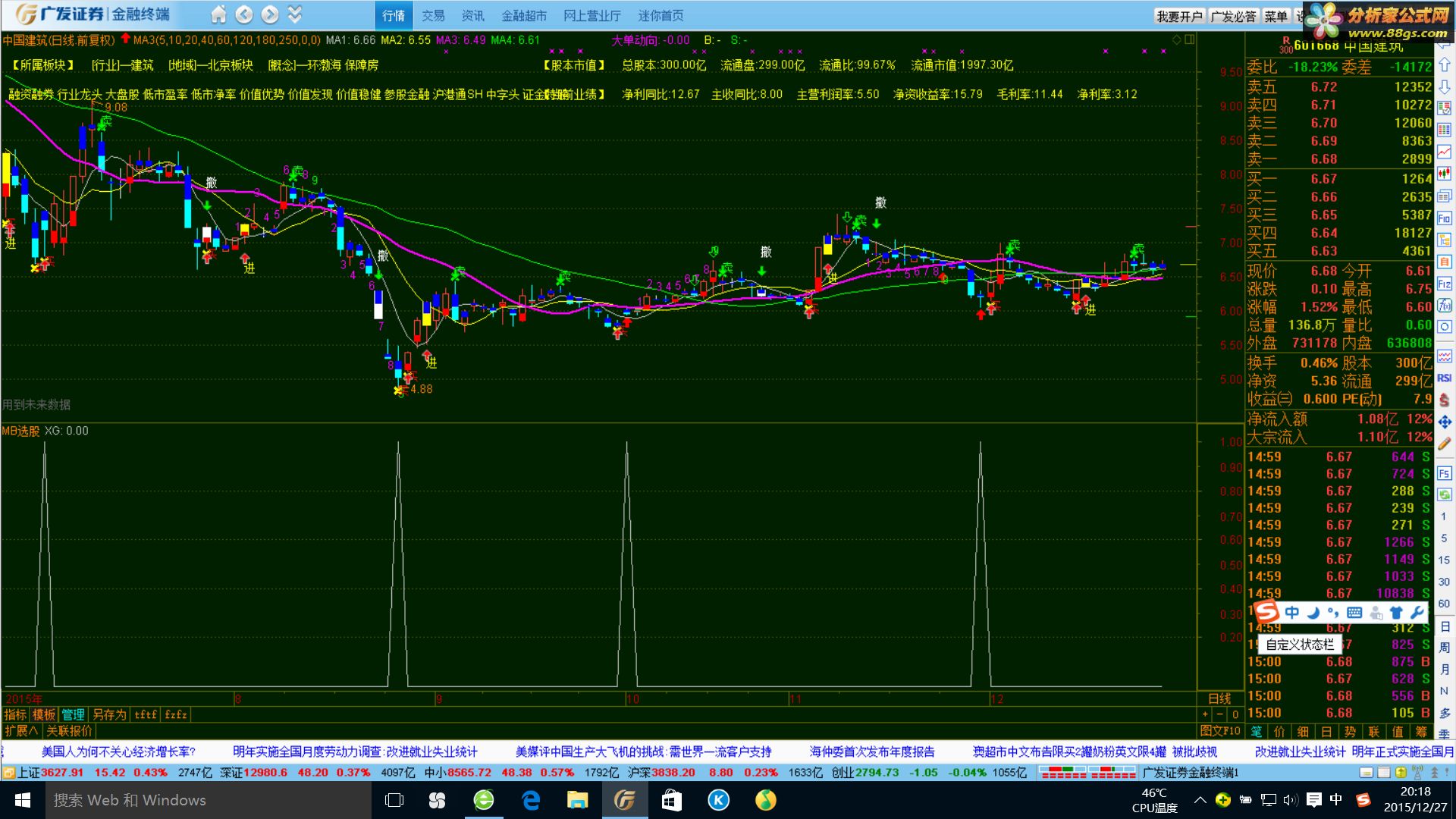The image size is (1456, 819).
Task: Open the red line-chart sidebar icon
Action: coord(1445,152)
